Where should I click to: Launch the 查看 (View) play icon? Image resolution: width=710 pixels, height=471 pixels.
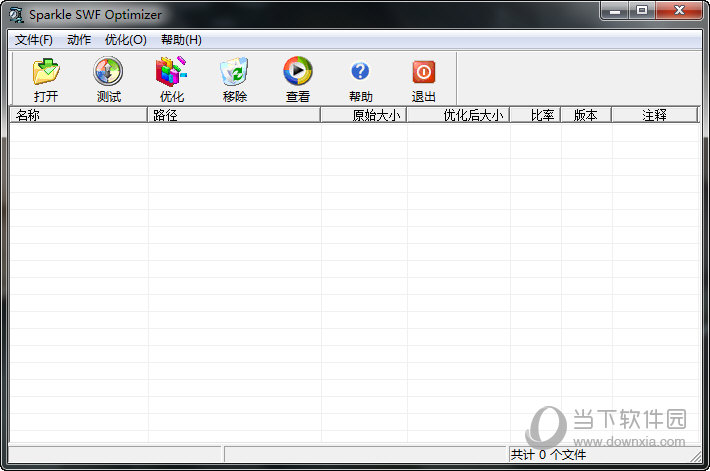pos(297,72)
